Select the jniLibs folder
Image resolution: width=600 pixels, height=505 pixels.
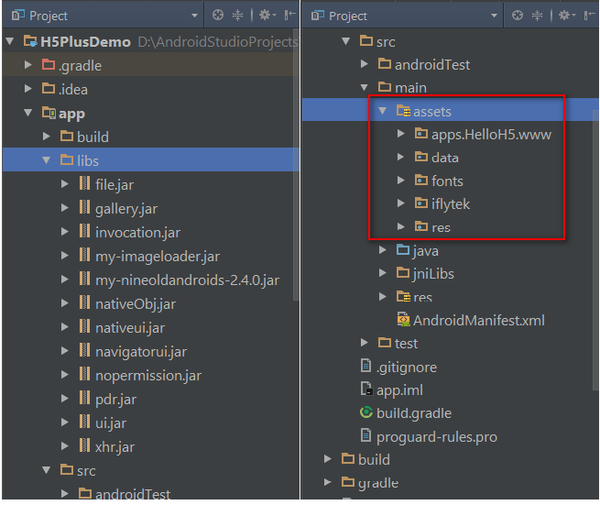[433, 274]
